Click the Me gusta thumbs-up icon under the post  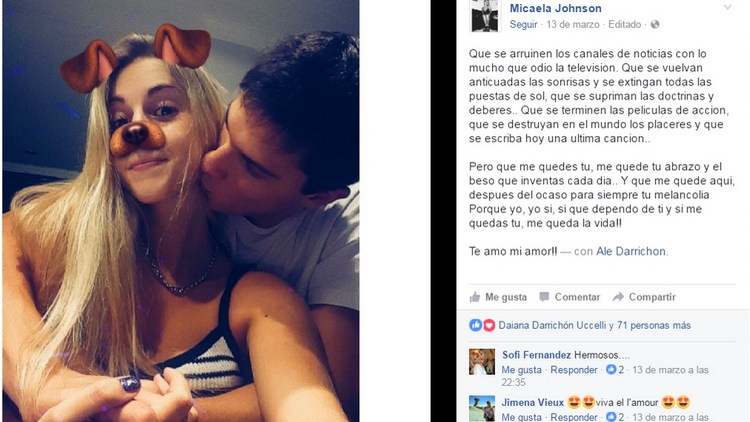tap(475, 297)
